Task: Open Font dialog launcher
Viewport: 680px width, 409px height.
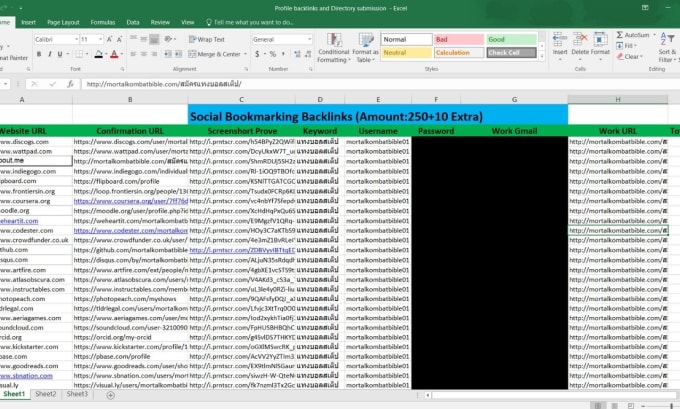Action: 122,69
